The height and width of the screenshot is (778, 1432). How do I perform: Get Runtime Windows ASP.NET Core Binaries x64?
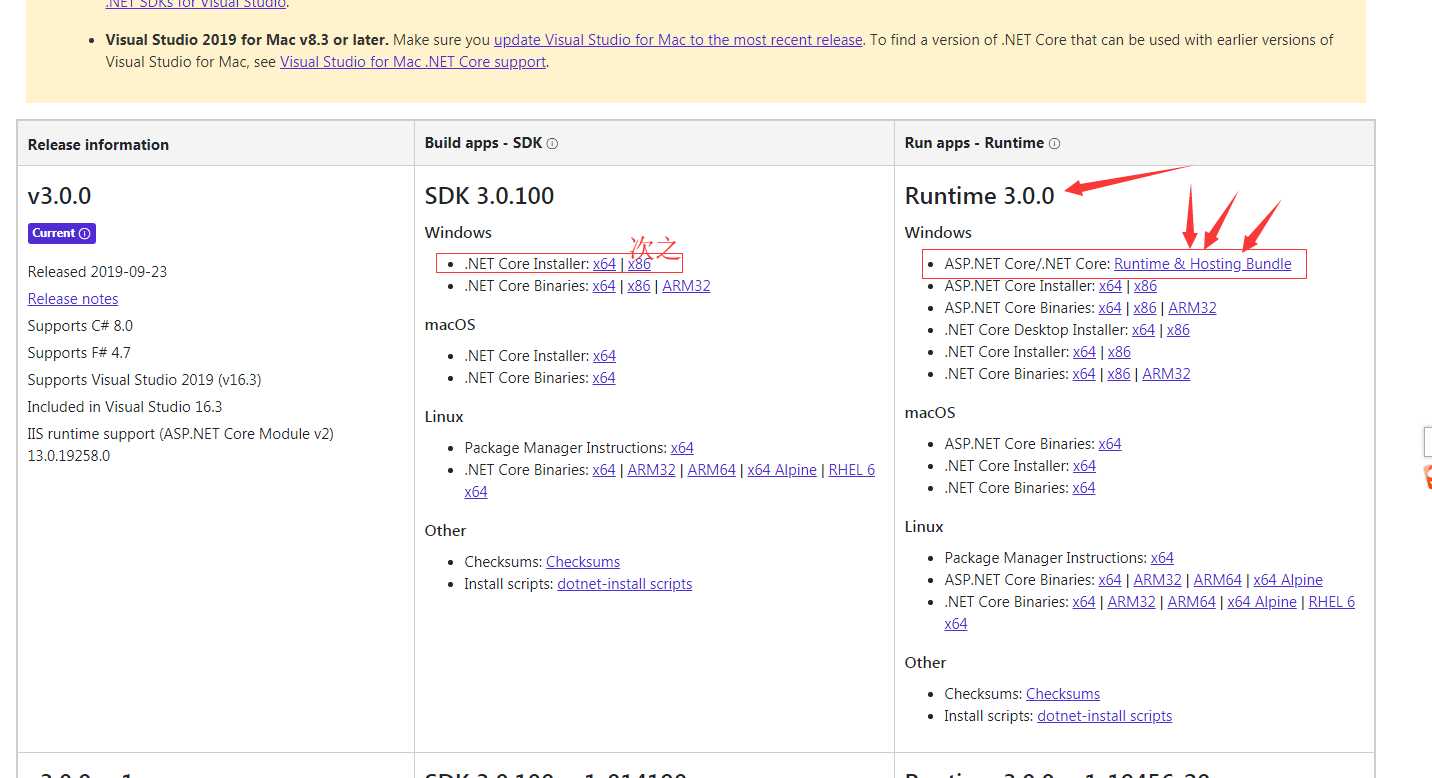point(1110,308)
